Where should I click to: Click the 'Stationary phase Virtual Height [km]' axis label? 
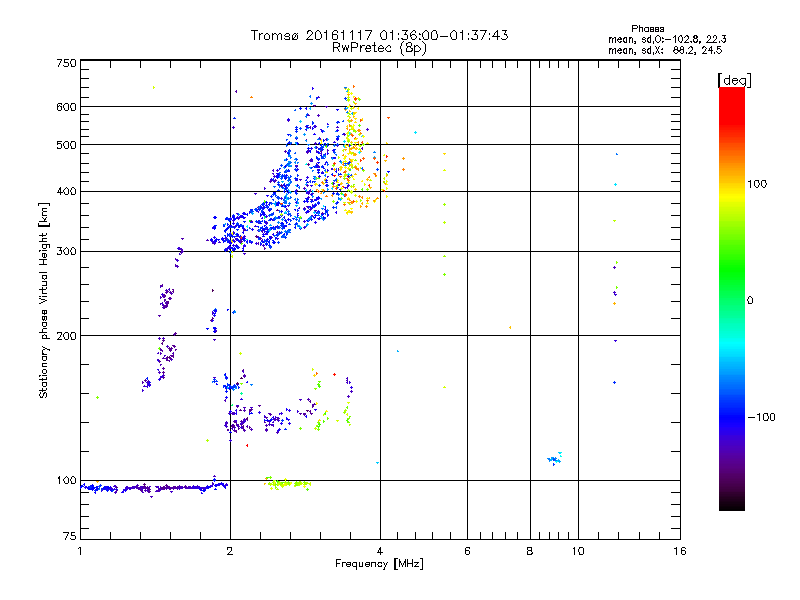pyautogui.click(x=43, y=300)
